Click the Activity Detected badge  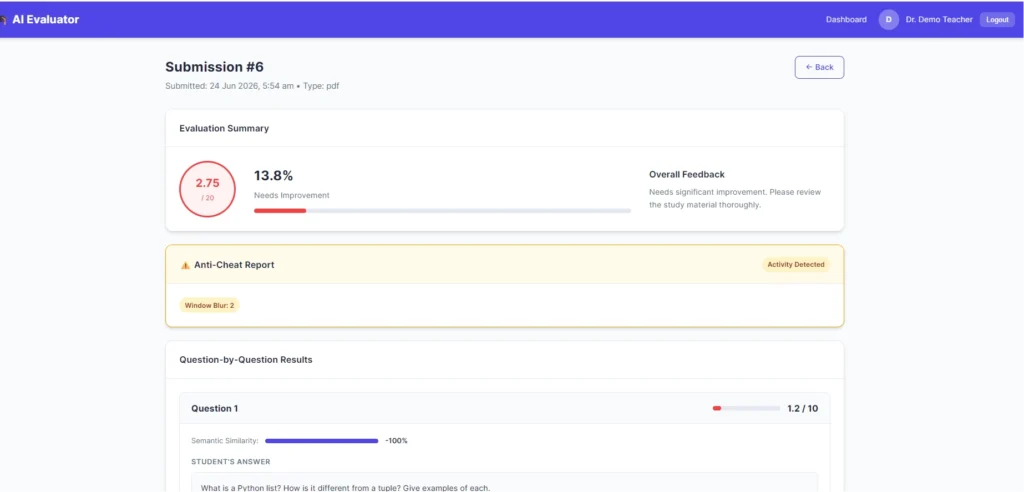795,265
